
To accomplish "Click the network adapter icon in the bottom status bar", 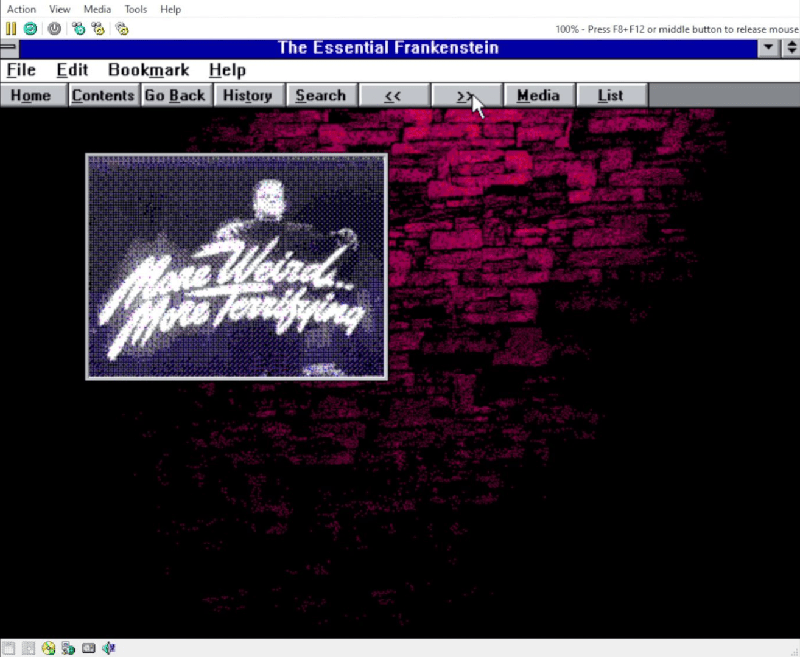I will [68, 648].
